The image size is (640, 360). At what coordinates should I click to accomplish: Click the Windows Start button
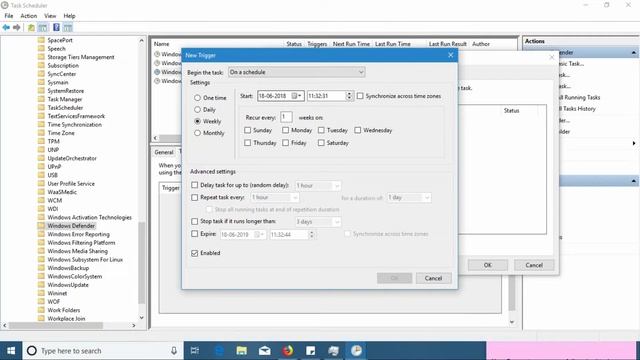[11, 351]
